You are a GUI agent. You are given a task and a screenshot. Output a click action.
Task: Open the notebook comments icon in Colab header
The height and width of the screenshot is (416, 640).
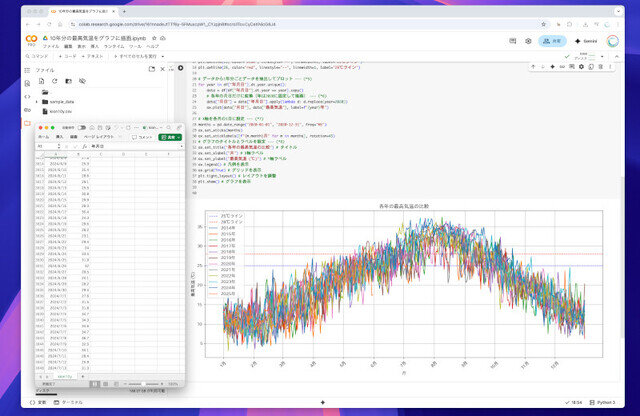pos(513,41)
